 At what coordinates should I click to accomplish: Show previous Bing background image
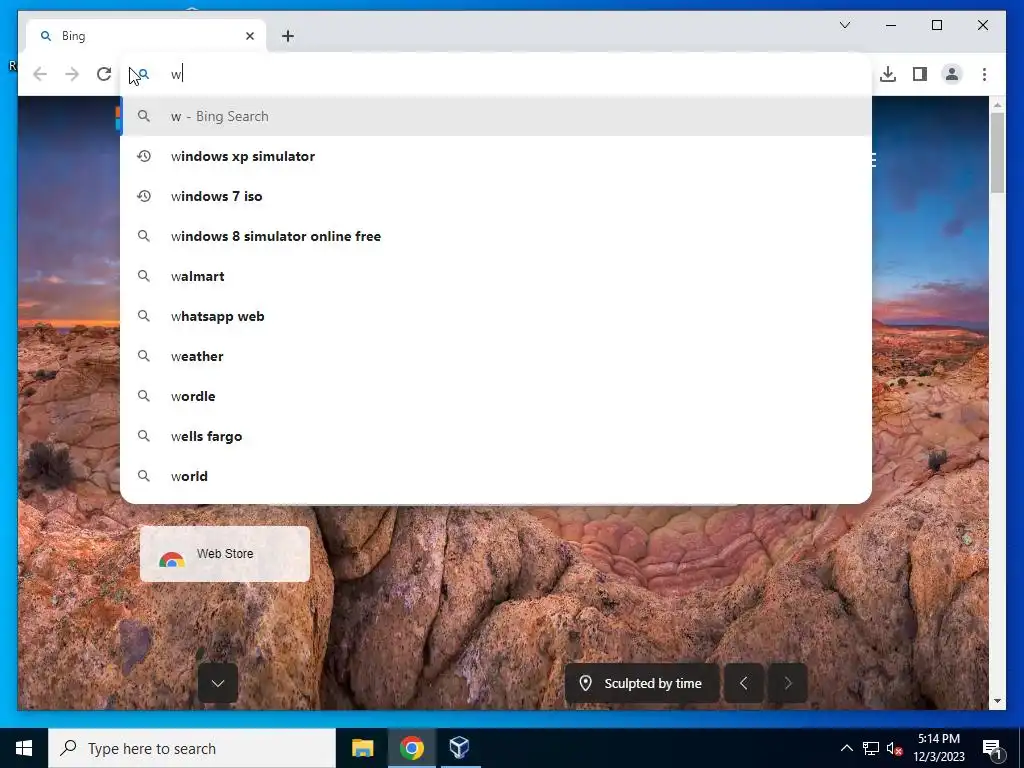click(743, 683)
